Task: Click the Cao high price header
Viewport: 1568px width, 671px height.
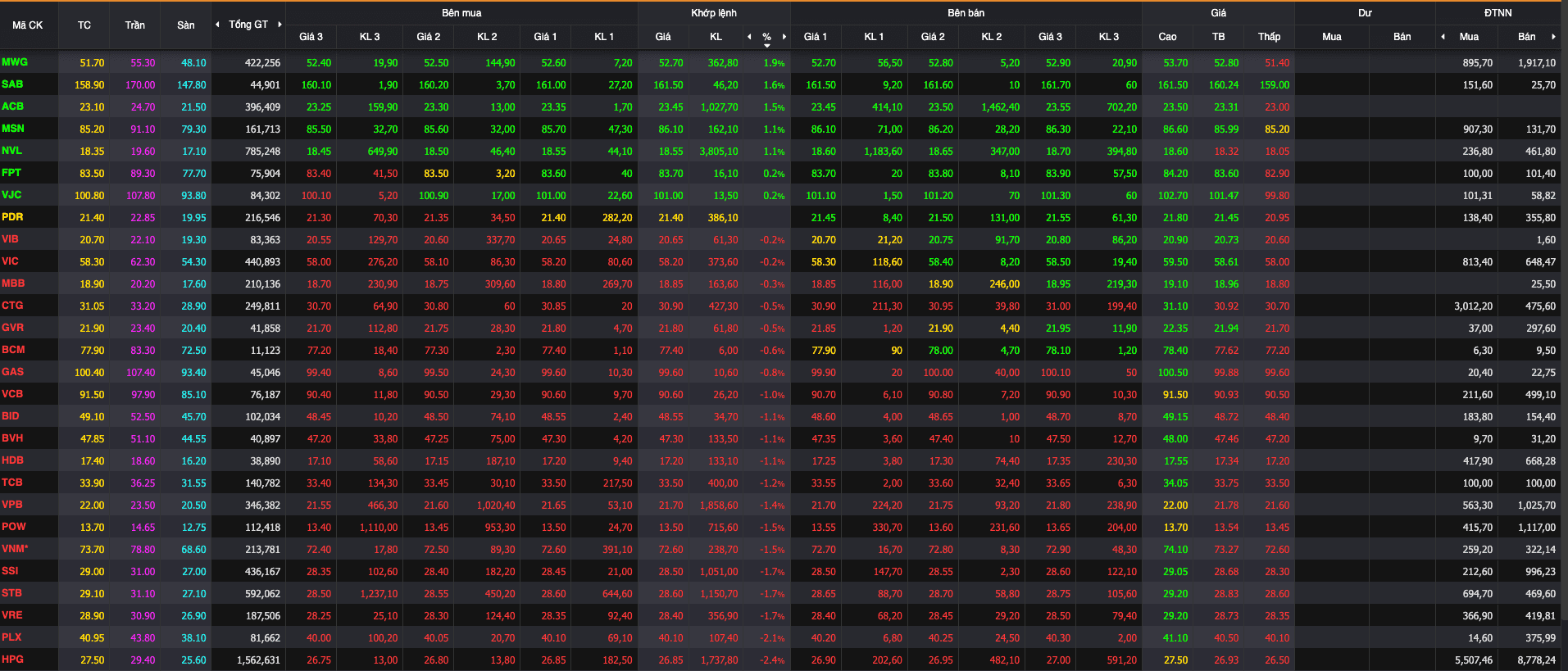Action: tap(1168, 37)
